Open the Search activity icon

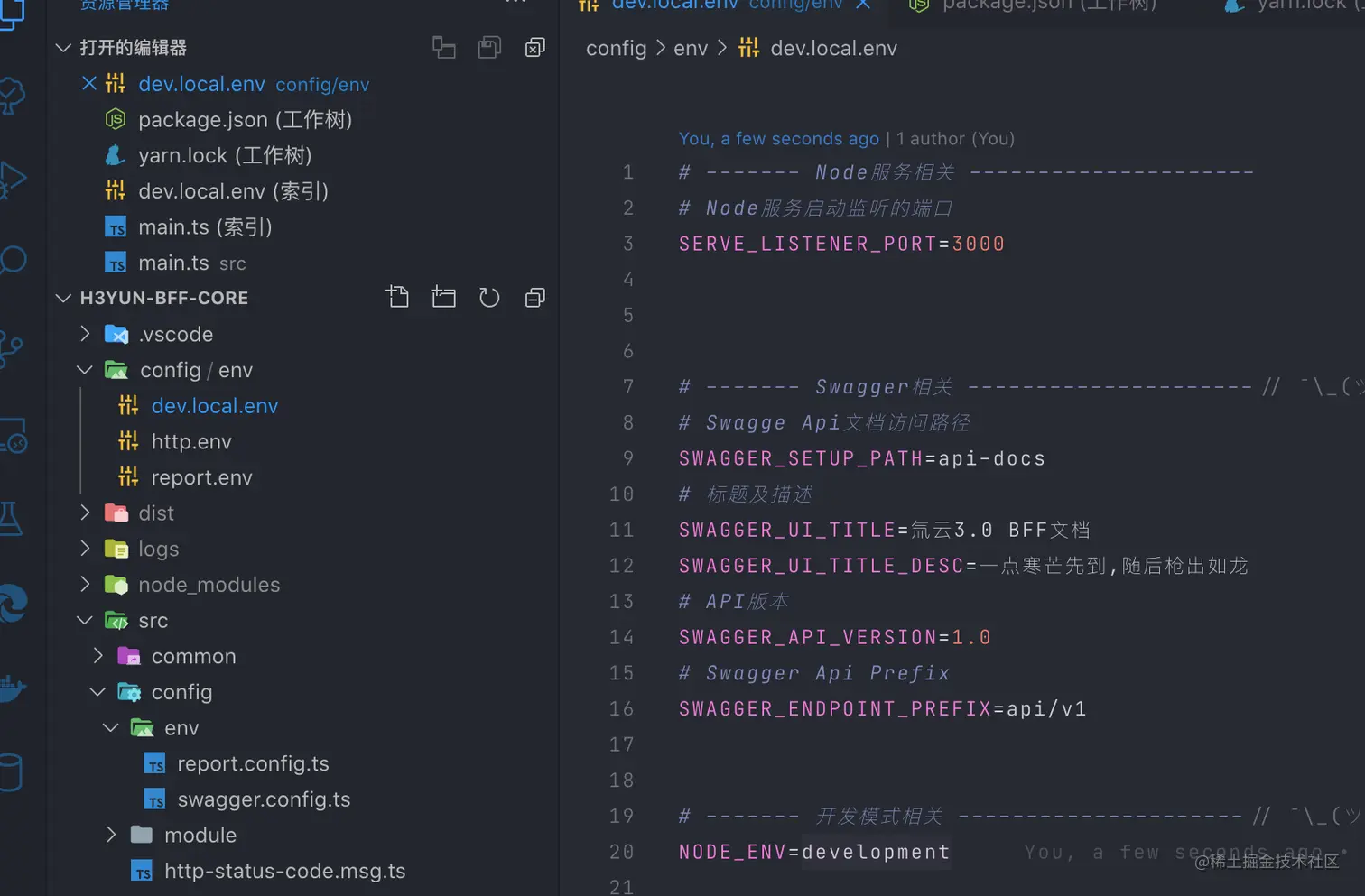(x=13, y=260)
